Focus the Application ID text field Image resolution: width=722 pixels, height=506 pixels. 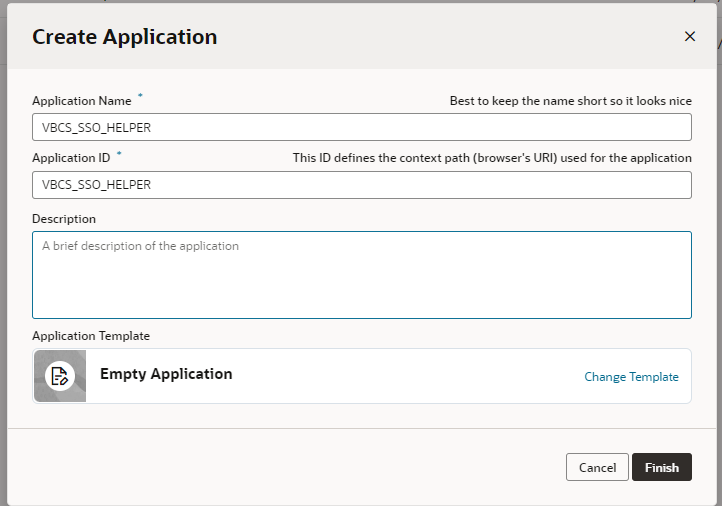(x=361, y=185)
